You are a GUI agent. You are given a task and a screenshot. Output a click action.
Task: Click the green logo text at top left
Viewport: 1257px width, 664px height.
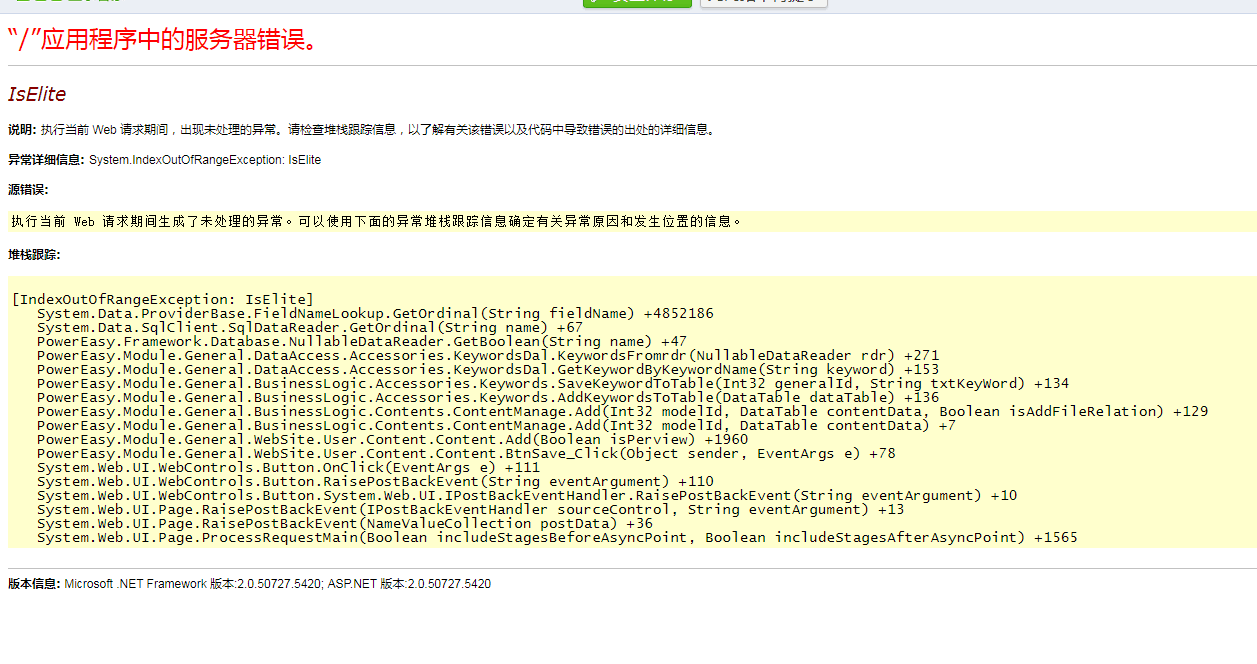68,3
